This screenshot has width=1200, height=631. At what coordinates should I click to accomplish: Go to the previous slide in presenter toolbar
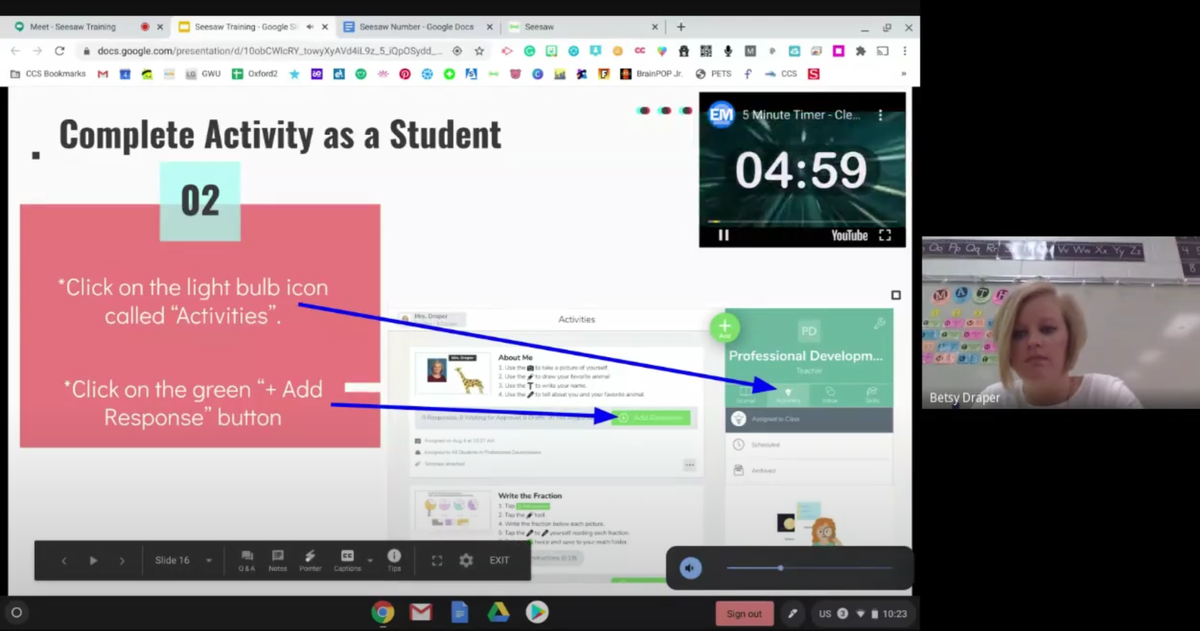(x=64, y=561)
